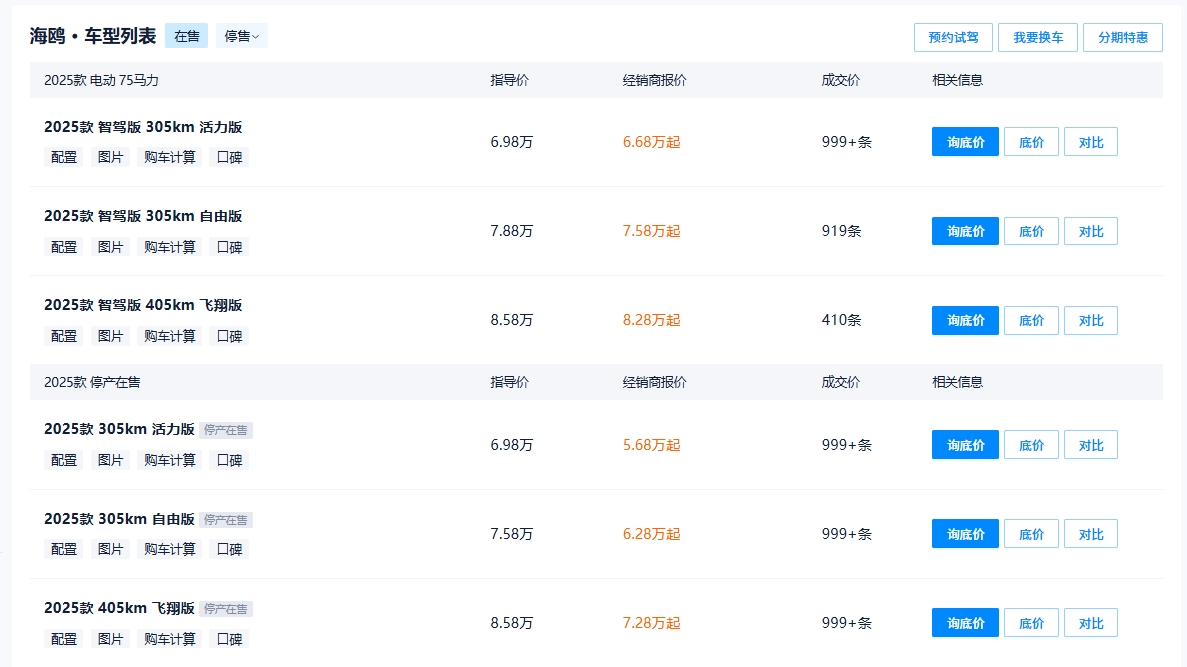Image resolution: width=1187 pixels, height=667 pixels.
Task: Open 购车计算 for 停产在售 305km 活力版
Action: 170,460
